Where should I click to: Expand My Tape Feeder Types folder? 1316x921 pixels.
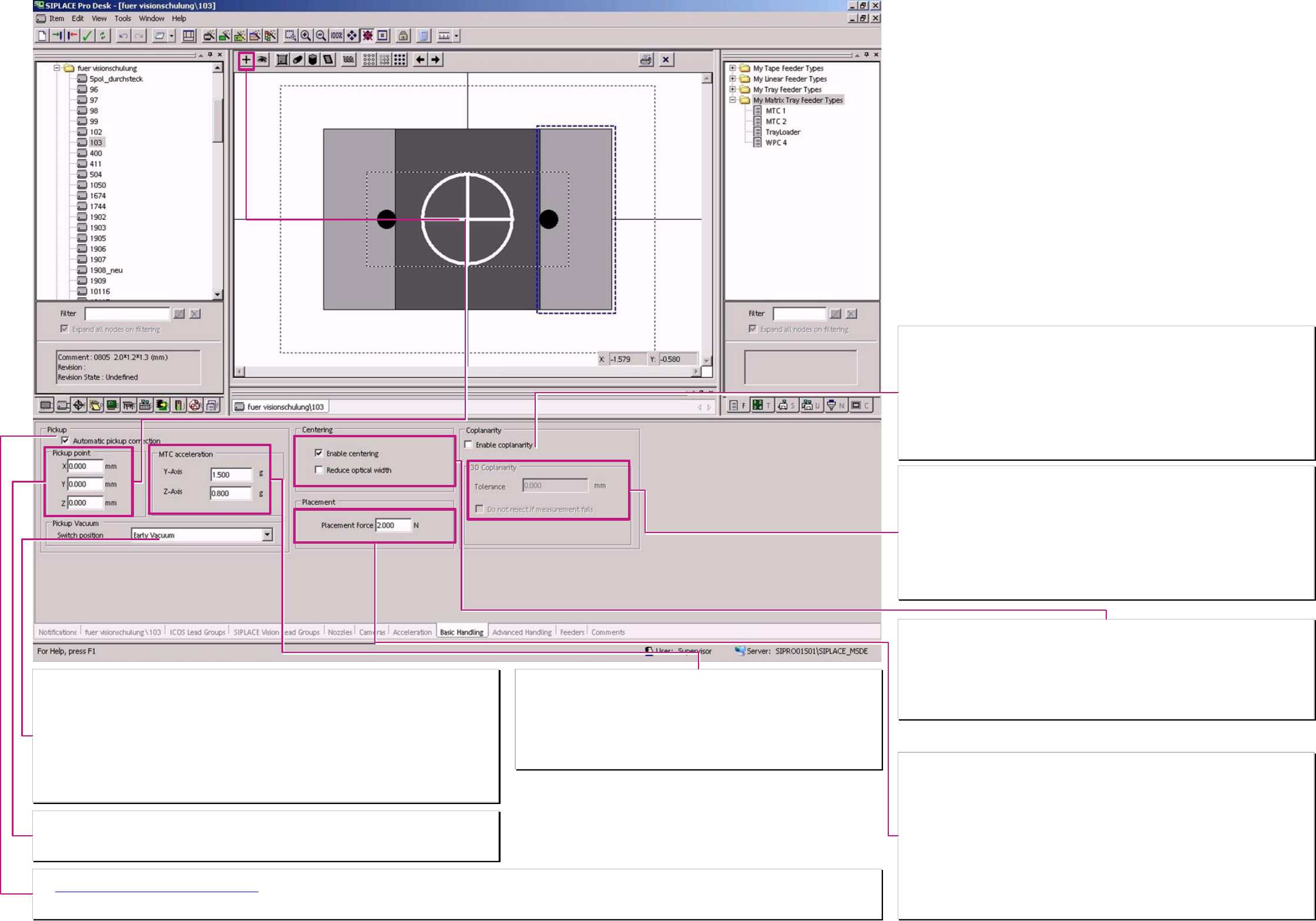(x=733, y=68)
